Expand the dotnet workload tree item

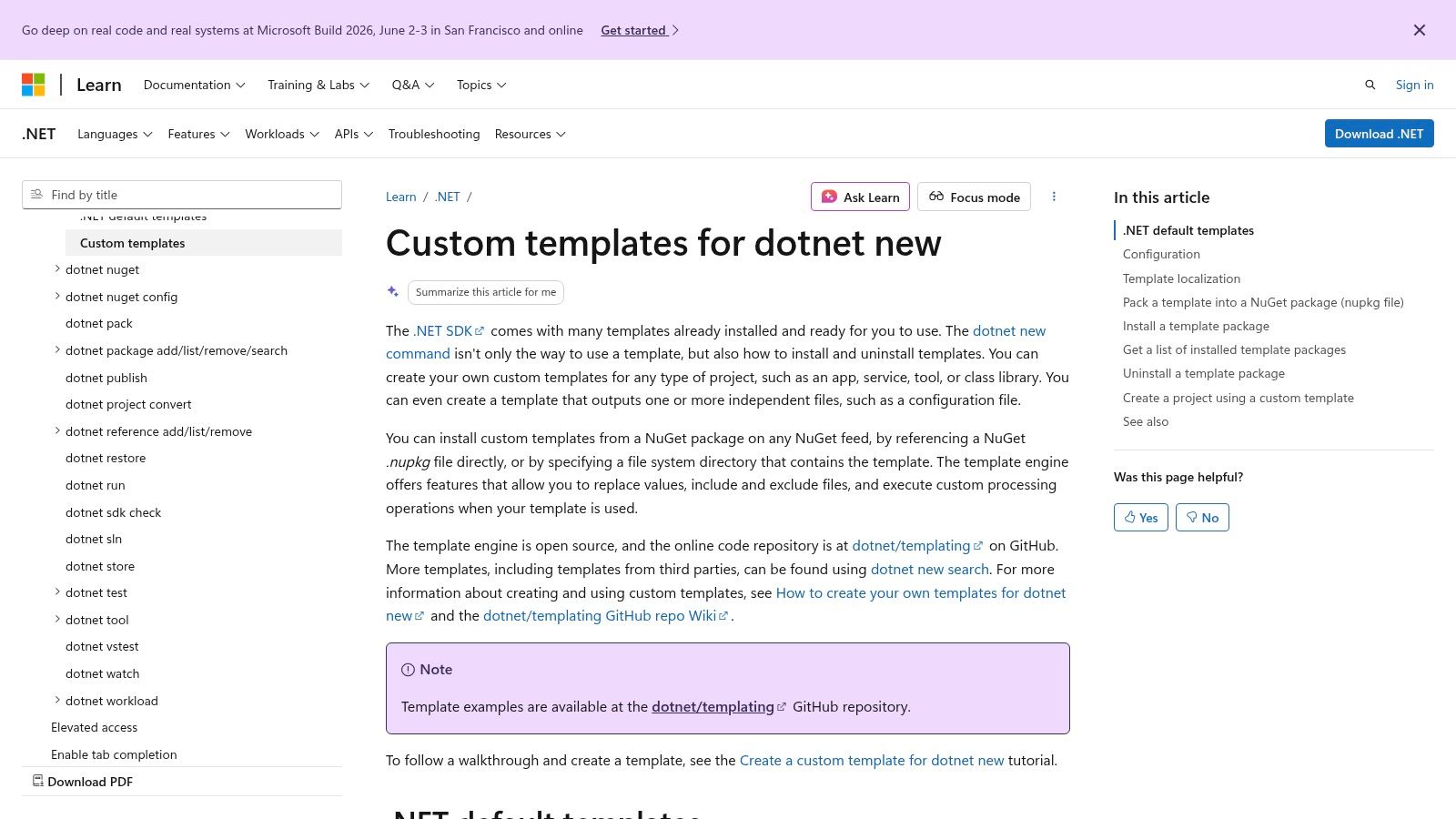click(57, 700)
